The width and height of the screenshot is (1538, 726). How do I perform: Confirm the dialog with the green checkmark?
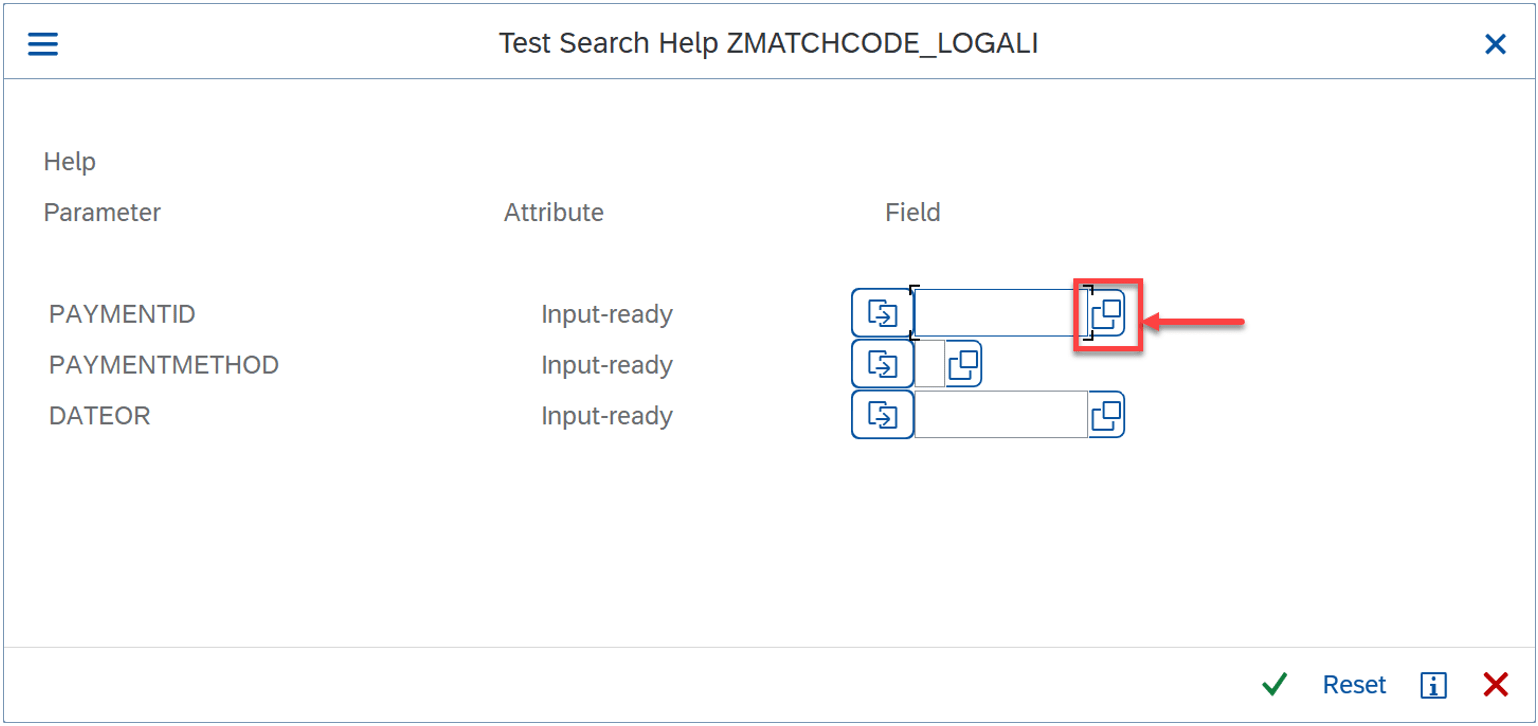click(1274, 684)
